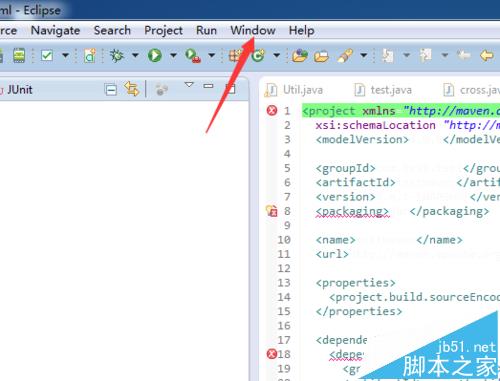Expand the coverage run dropdown arrow
Viewport: 500px width, 381px height.
211,55
